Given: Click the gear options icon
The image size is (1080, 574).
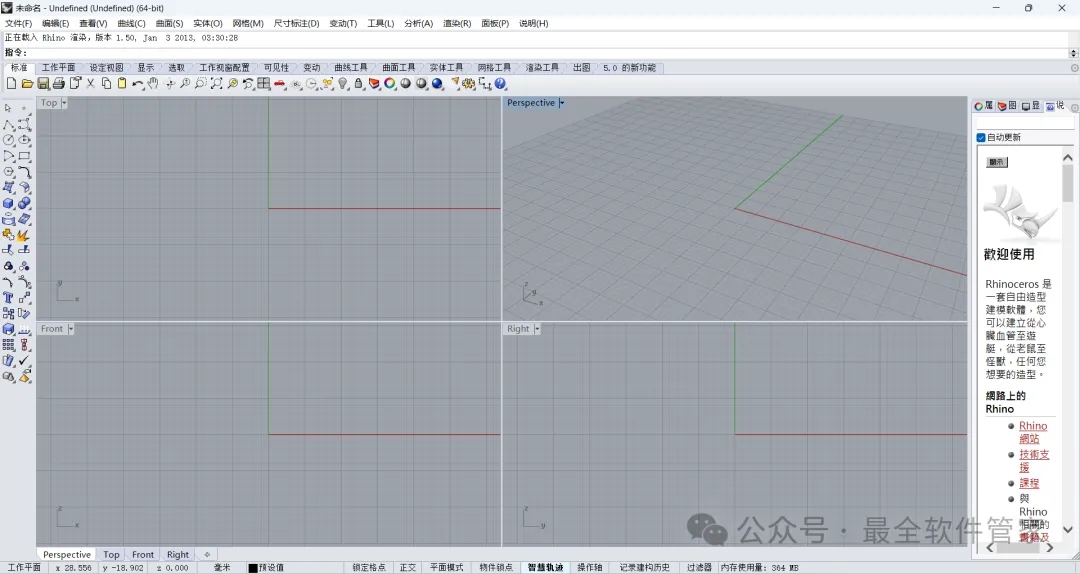Looking at the screenshot, I should click(x=469, y=83).
